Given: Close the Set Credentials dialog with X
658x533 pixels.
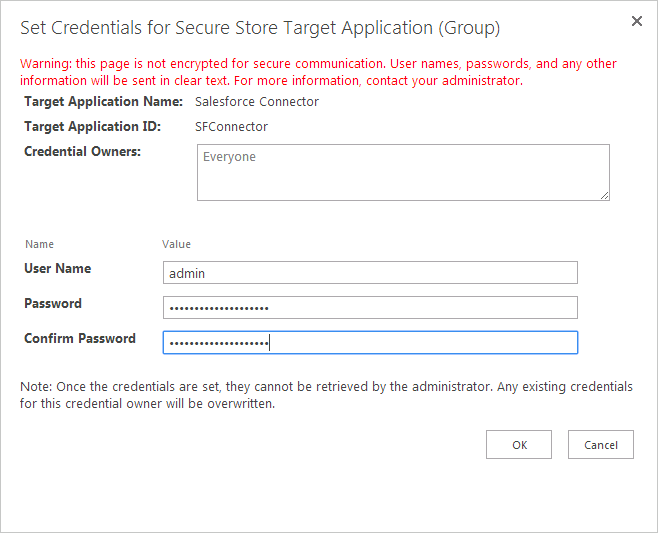Looking at the screenshot, I should coord(637,20).
